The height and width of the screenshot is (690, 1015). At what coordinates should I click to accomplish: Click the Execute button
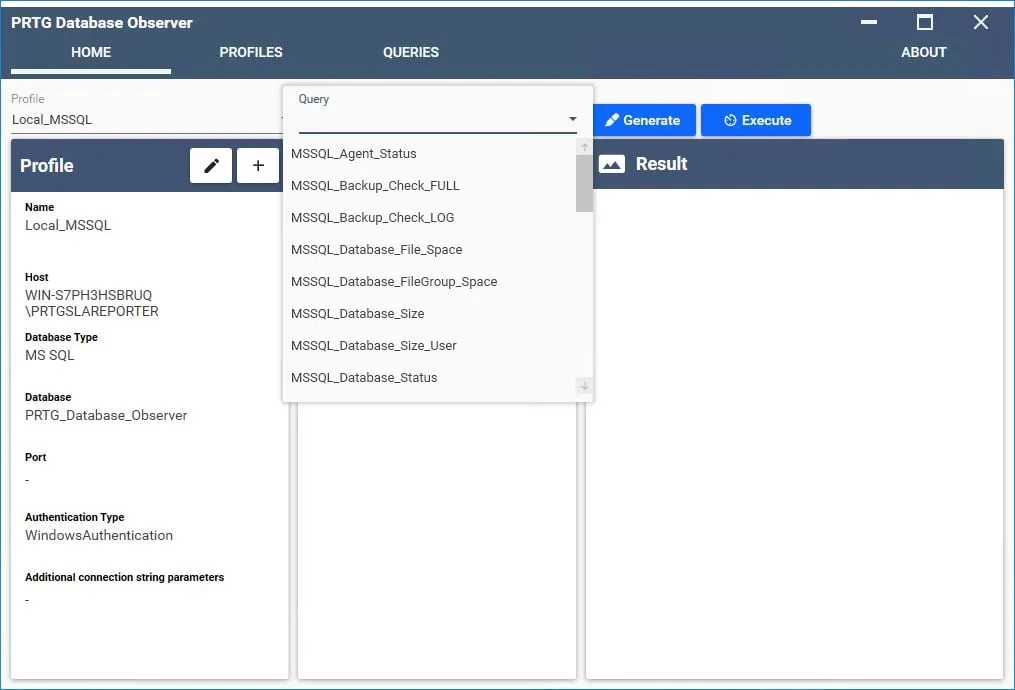(756, 120)
